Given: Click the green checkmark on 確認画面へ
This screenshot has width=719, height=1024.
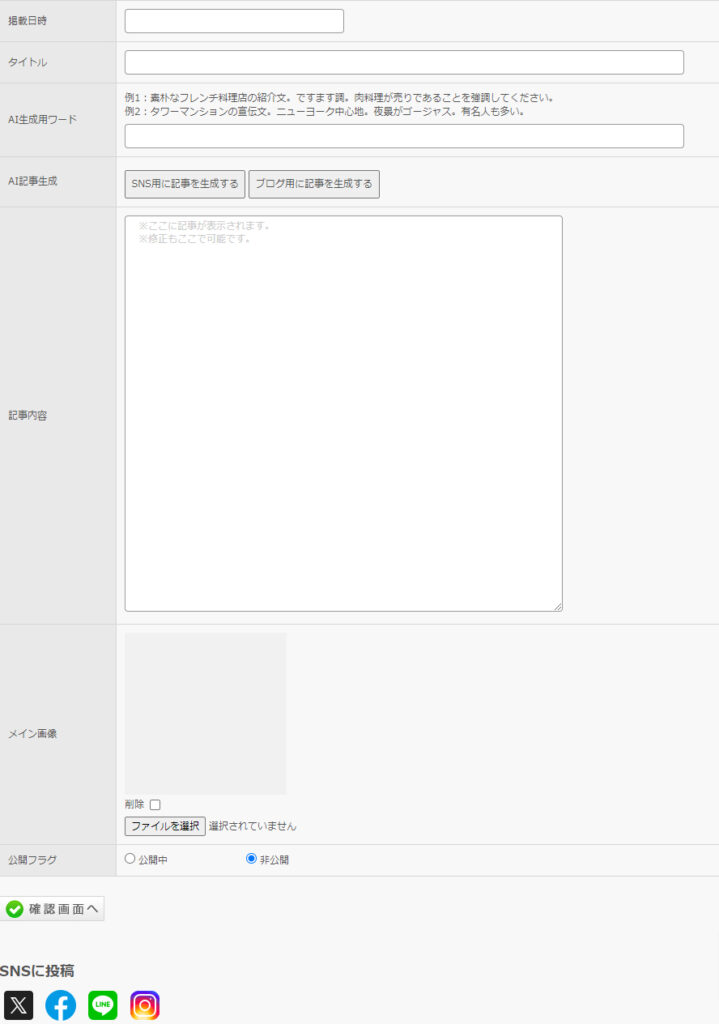Looking at the screenshot, I should (x=14, y=909).
